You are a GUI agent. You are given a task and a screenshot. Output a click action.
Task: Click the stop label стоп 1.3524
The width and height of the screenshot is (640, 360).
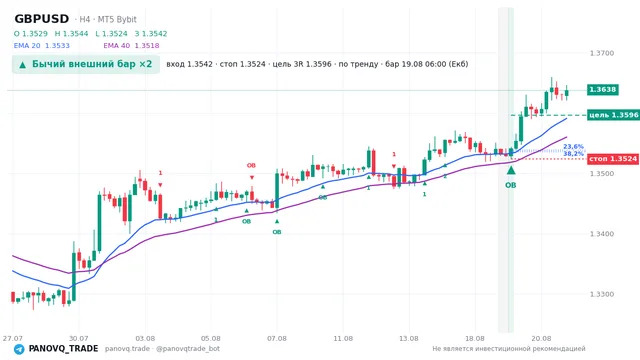point(613,159)
